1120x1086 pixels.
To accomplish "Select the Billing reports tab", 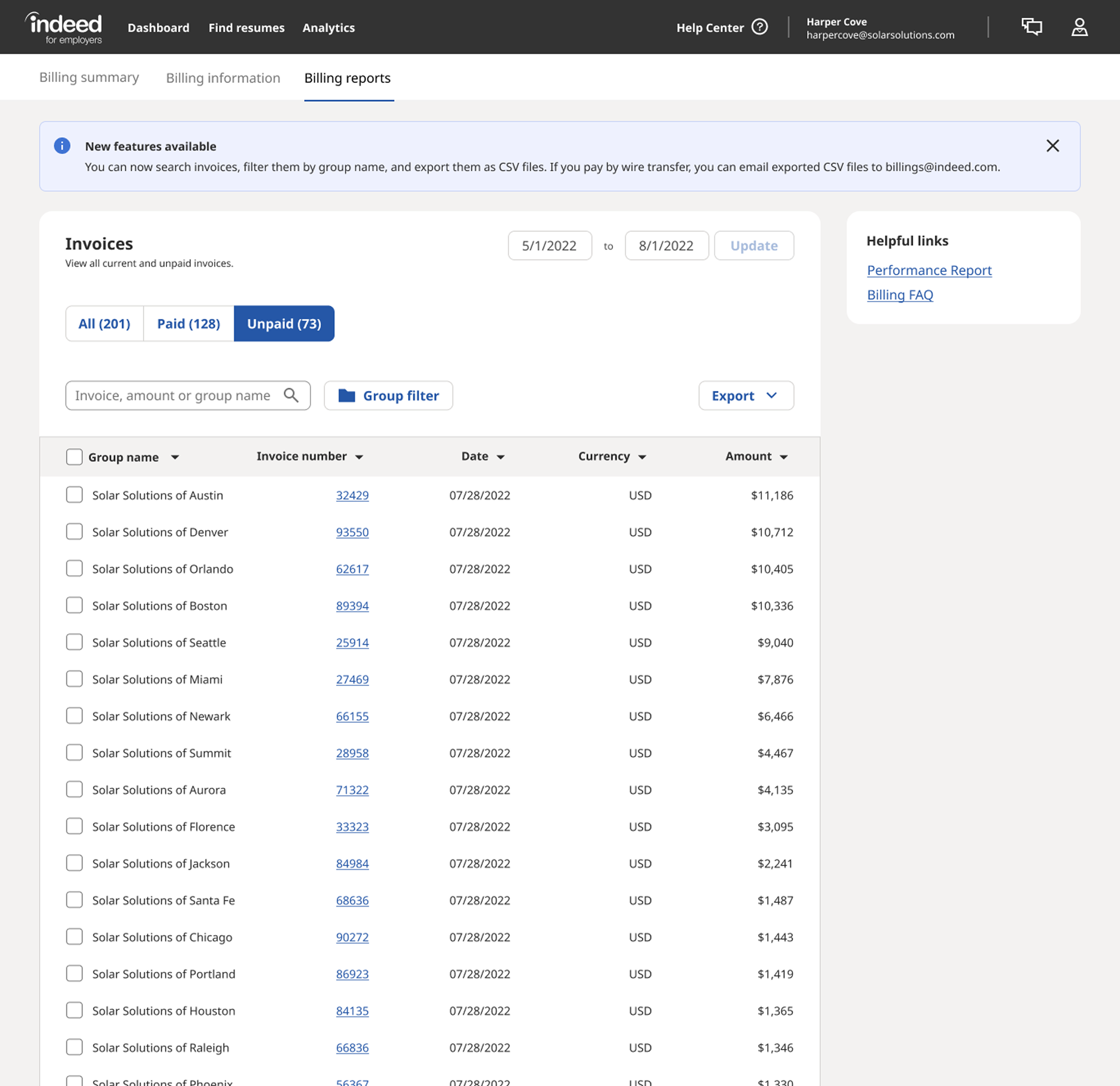I will tap(347, 78).
